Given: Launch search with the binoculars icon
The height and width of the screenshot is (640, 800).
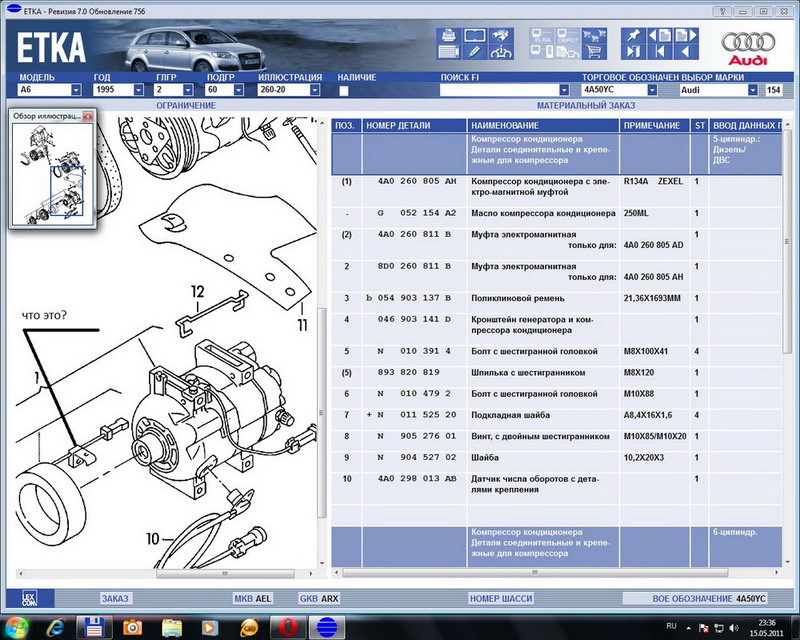Looking at the screenshot, I should pos(501,35).
